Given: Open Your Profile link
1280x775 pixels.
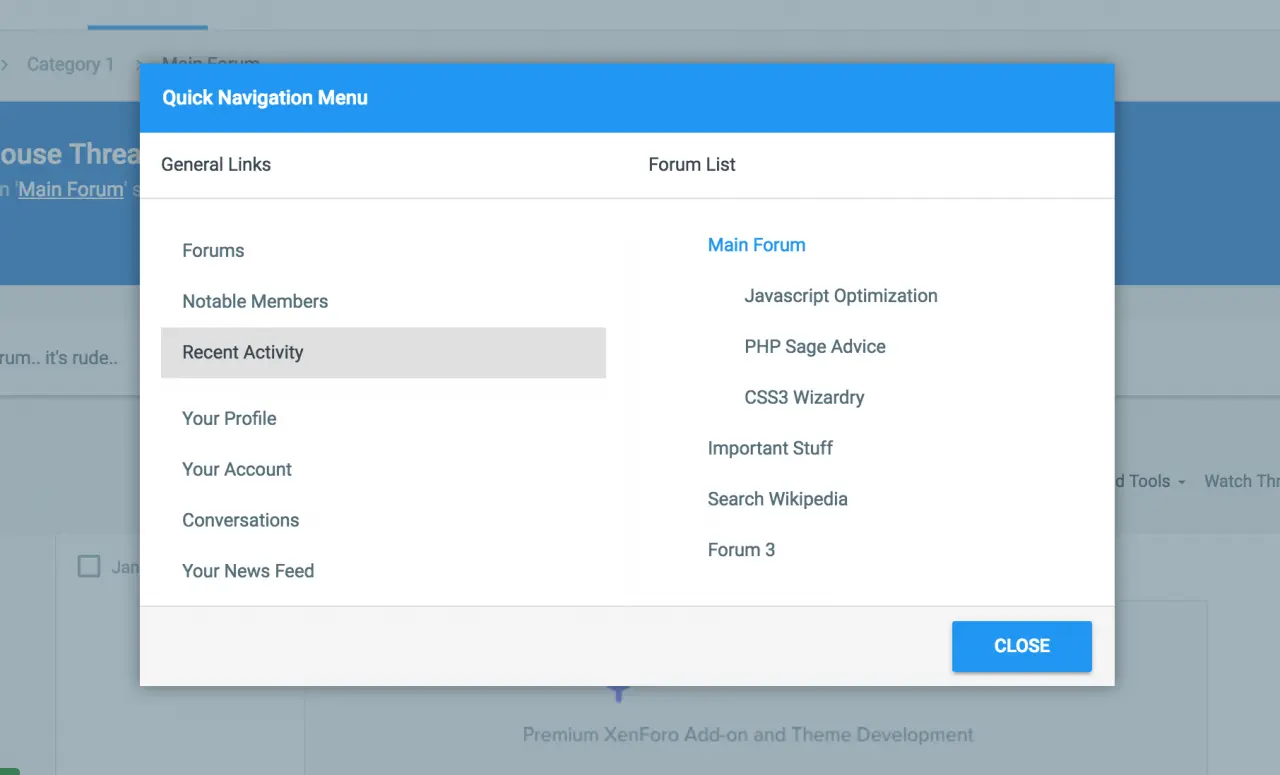Looking at the screenshot, I should (229, 419).
